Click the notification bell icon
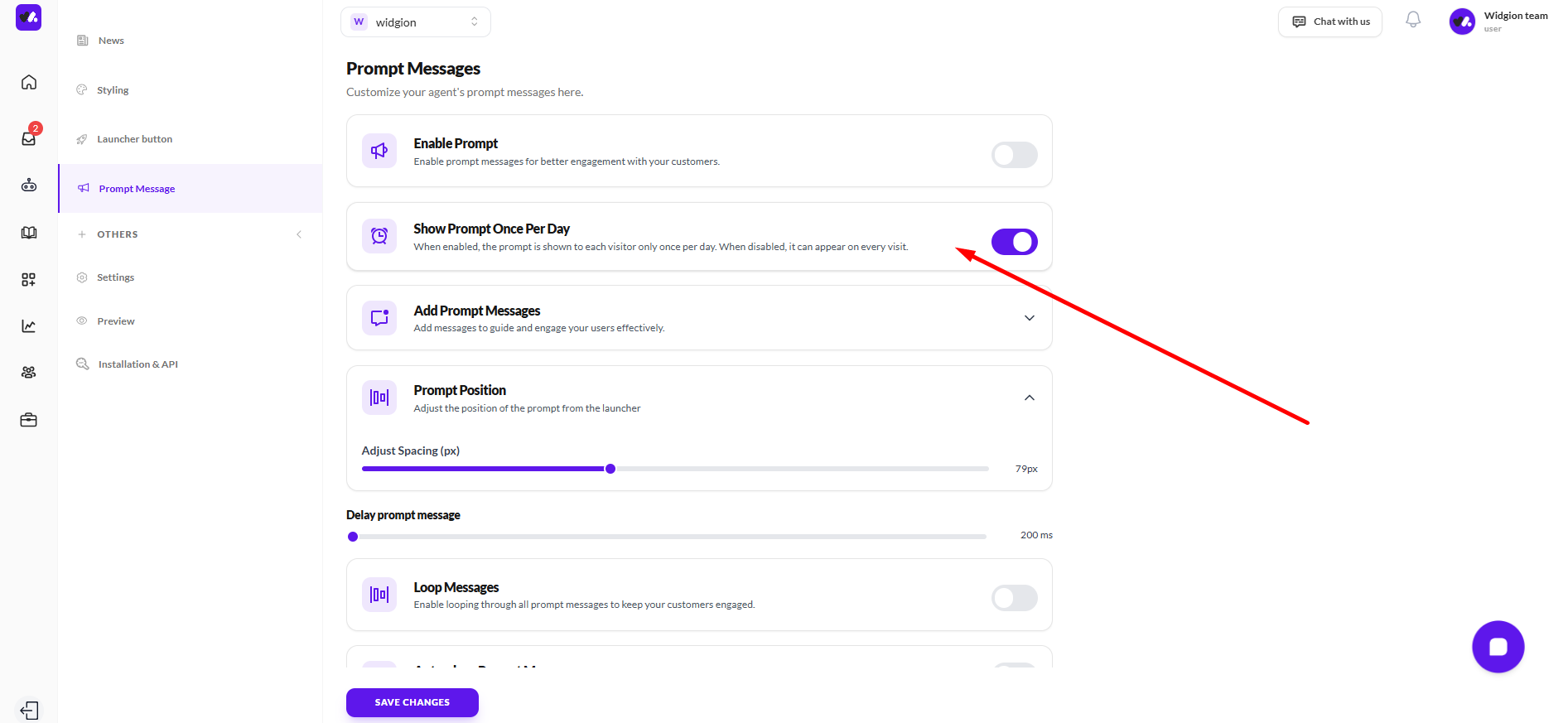The height and width of the screenshot is (723, 1568). [1413, 21]
